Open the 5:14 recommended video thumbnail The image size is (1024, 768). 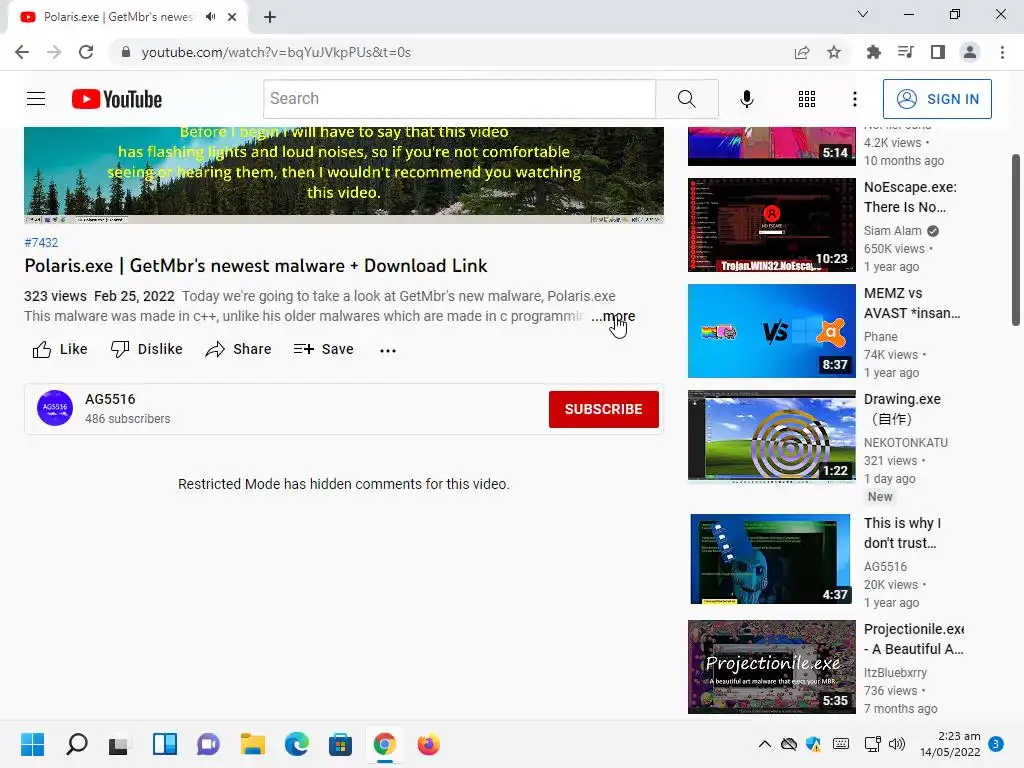click(771, 146)
